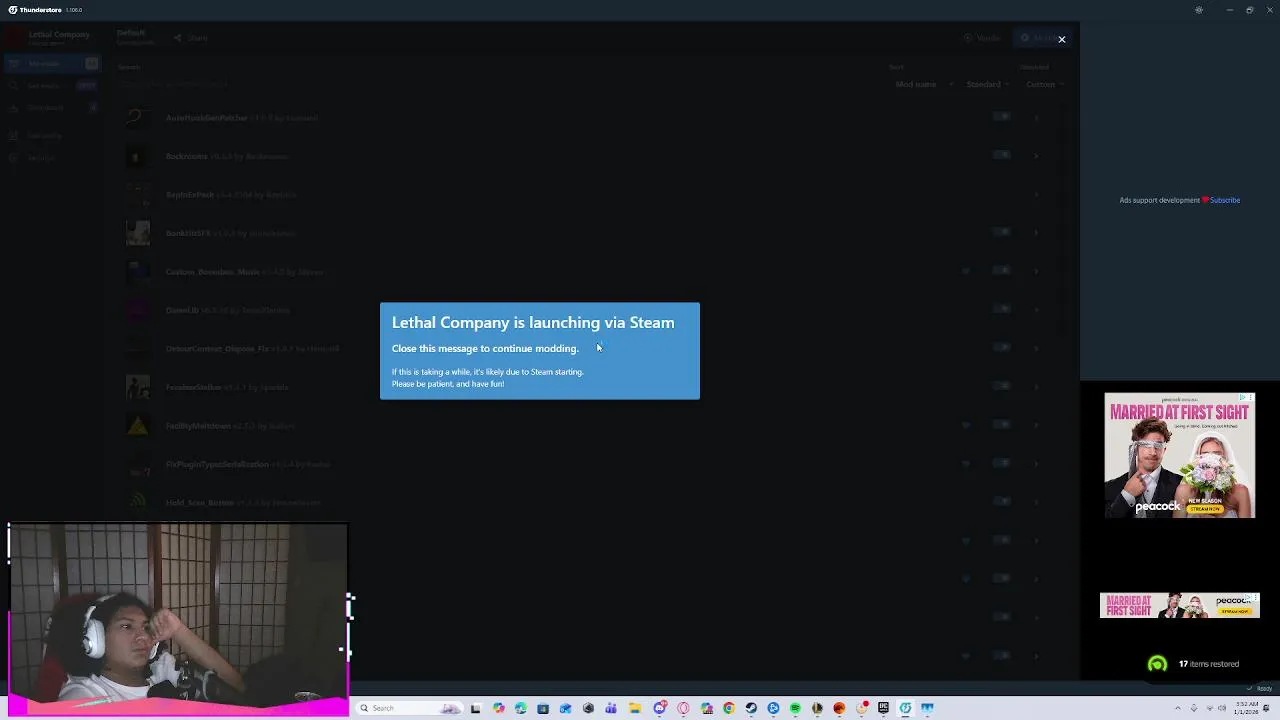Open Microsoft Teams from the taskbar
This screenshot has height=720, width=1280.
coord(610,708)
